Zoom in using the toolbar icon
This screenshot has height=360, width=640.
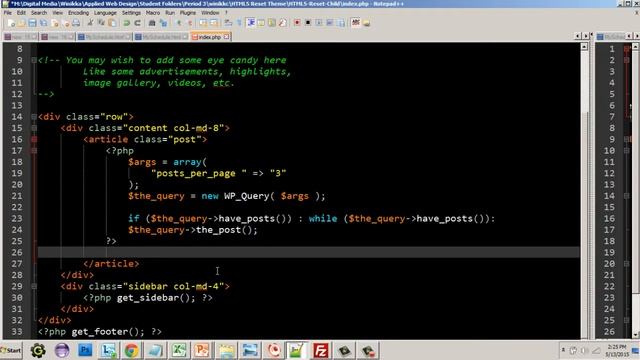coord(178,23)
